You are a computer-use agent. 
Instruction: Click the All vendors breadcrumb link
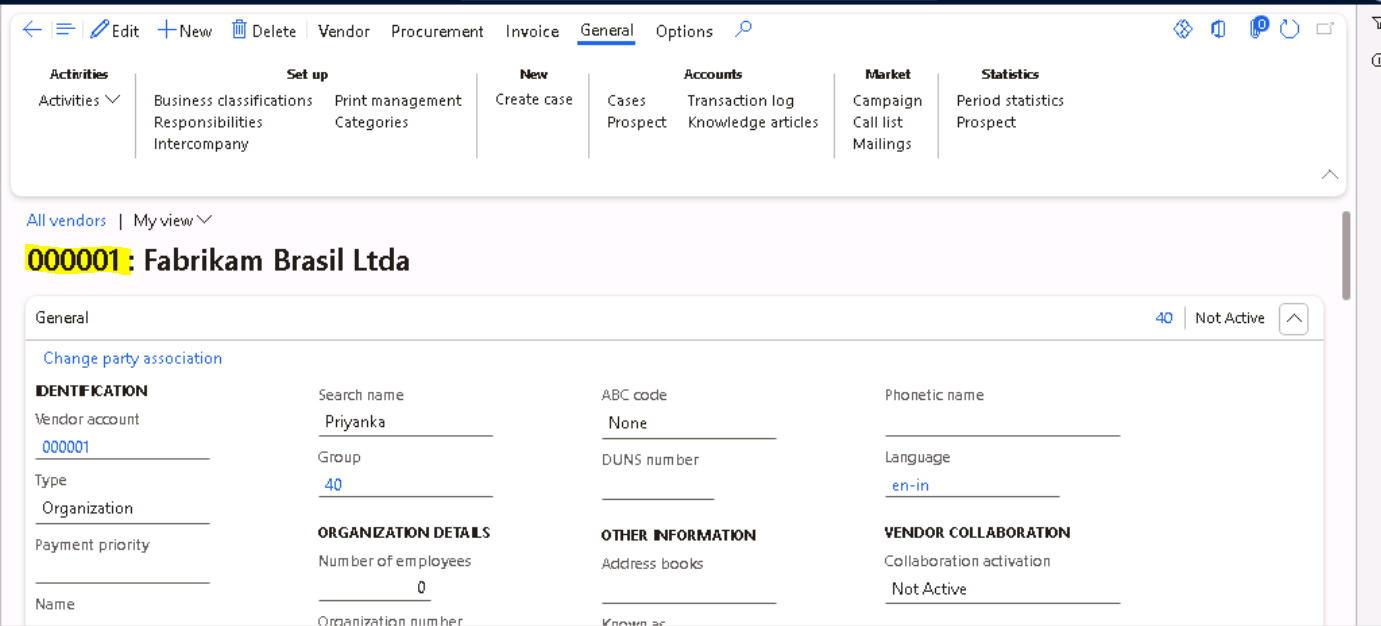(x=66, y=220)
